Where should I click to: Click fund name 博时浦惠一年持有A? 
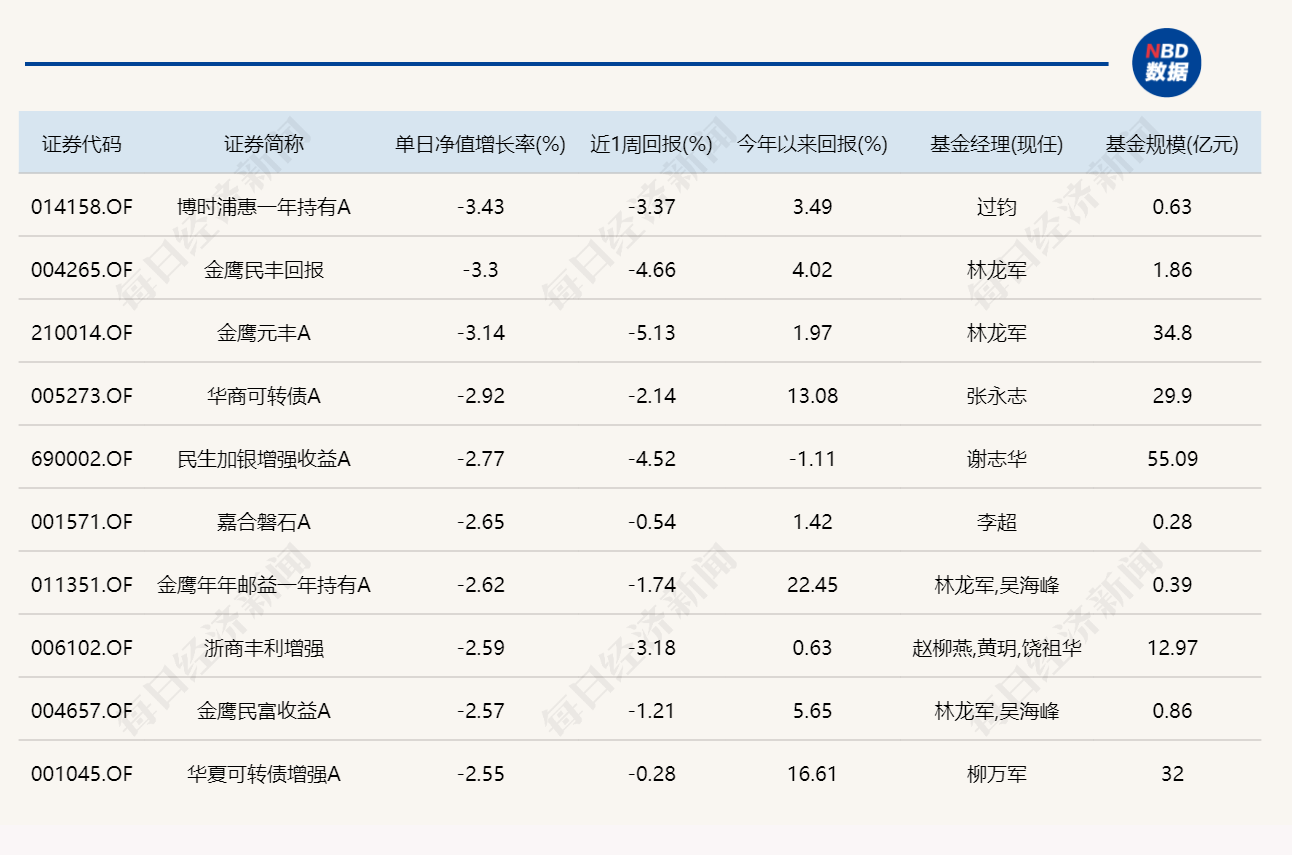pos(264,207)
